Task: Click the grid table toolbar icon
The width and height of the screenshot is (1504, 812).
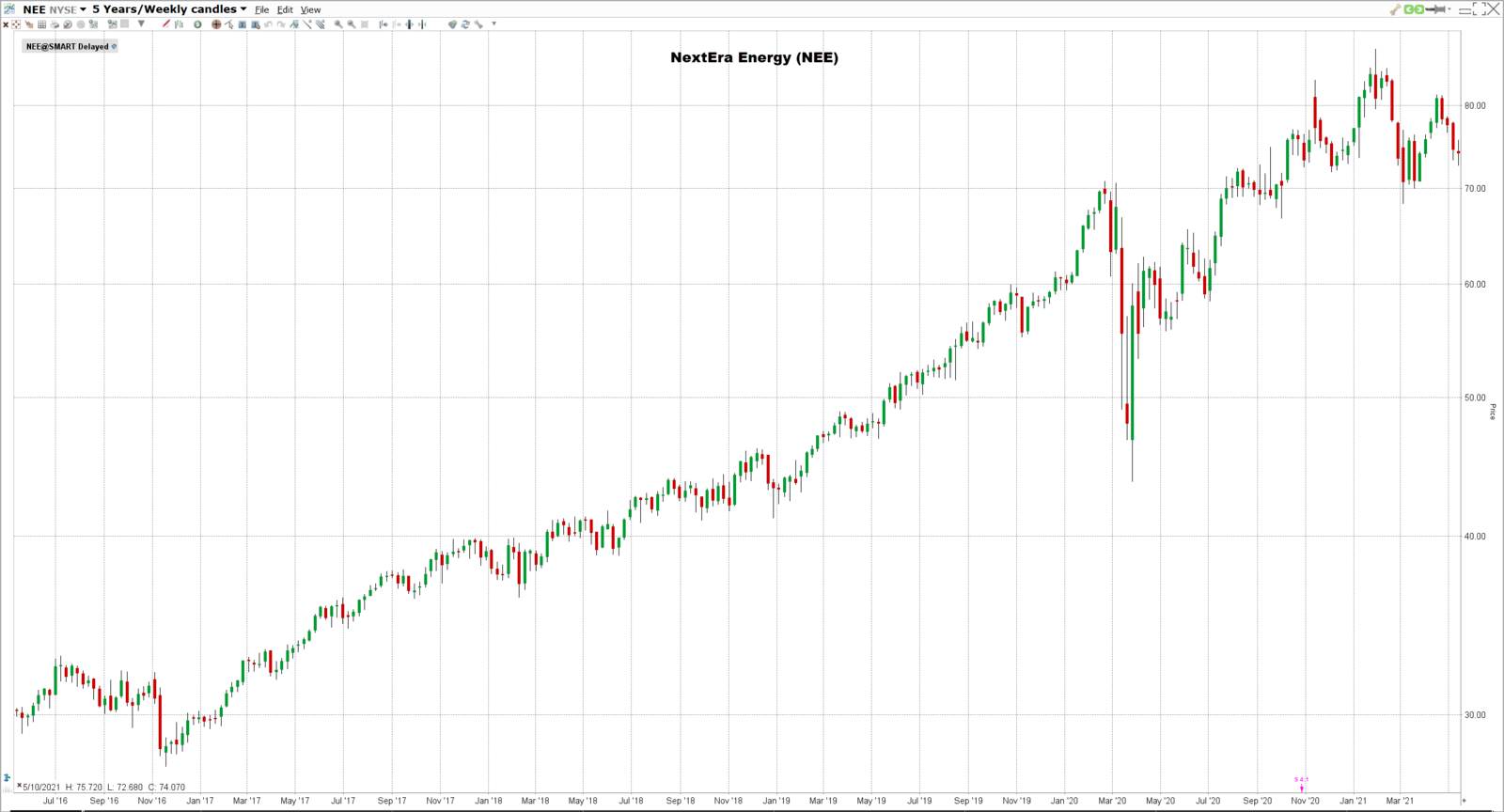Action: click(41, 24)
